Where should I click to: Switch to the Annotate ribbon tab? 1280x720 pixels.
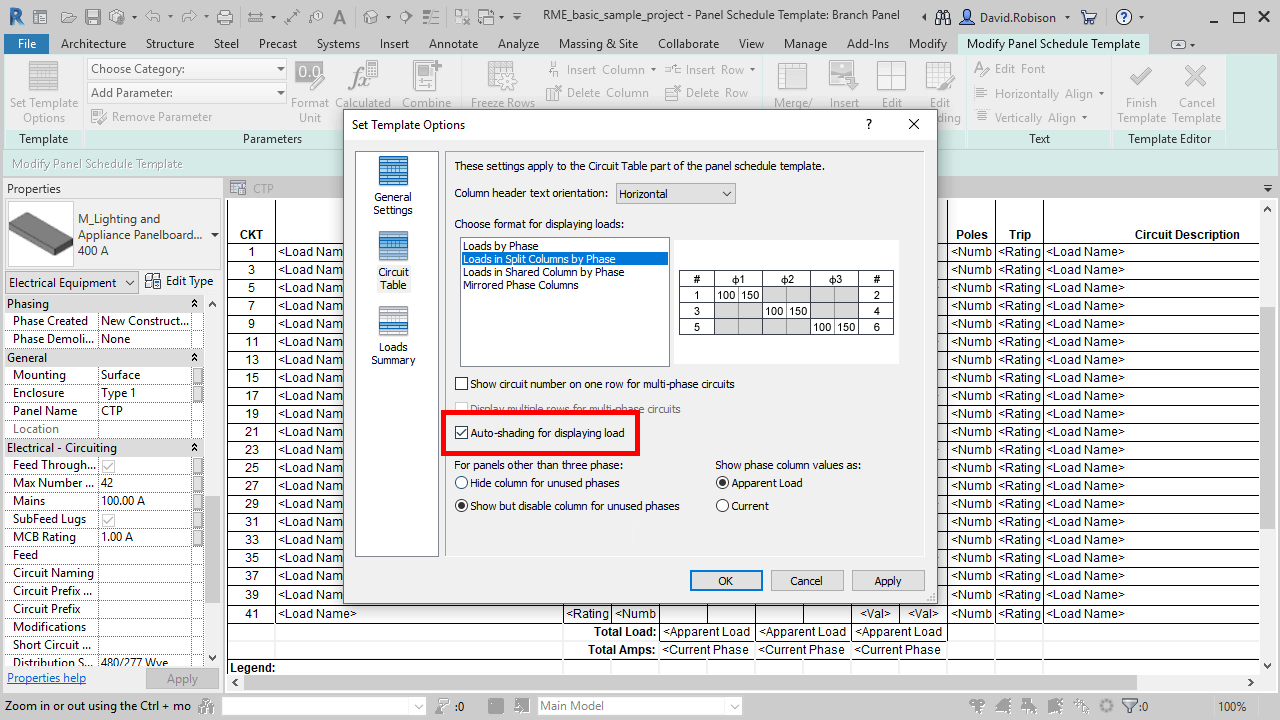tap(453, 43)
